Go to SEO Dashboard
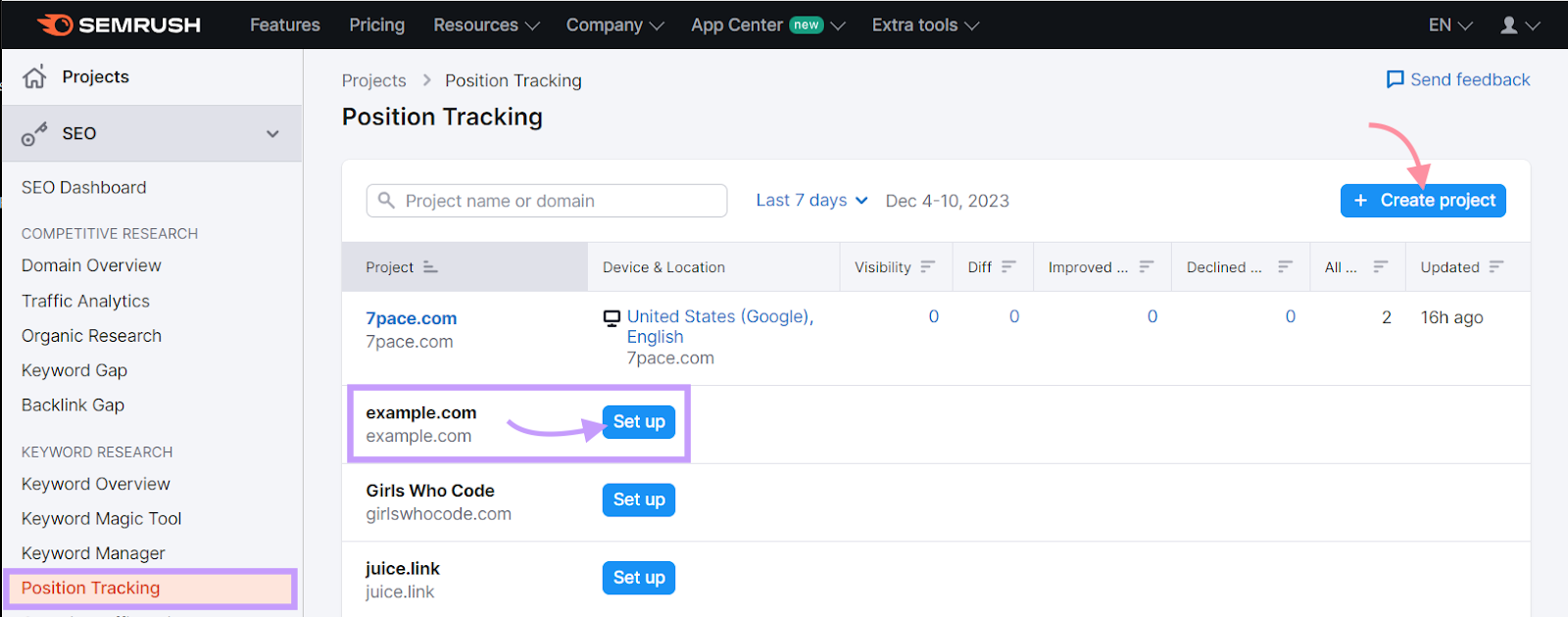Viewport: 1568px width, 617px height. click(x=84, y=187)
